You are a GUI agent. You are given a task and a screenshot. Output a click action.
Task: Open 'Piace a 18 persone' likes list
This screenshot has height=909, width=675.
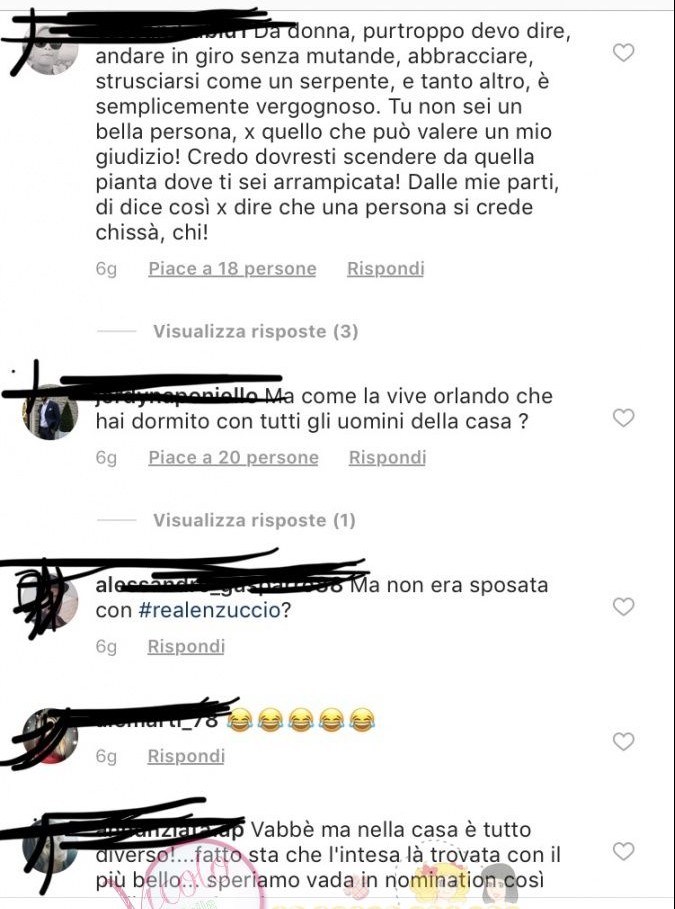pyautogui.click(x=232, y=268)
